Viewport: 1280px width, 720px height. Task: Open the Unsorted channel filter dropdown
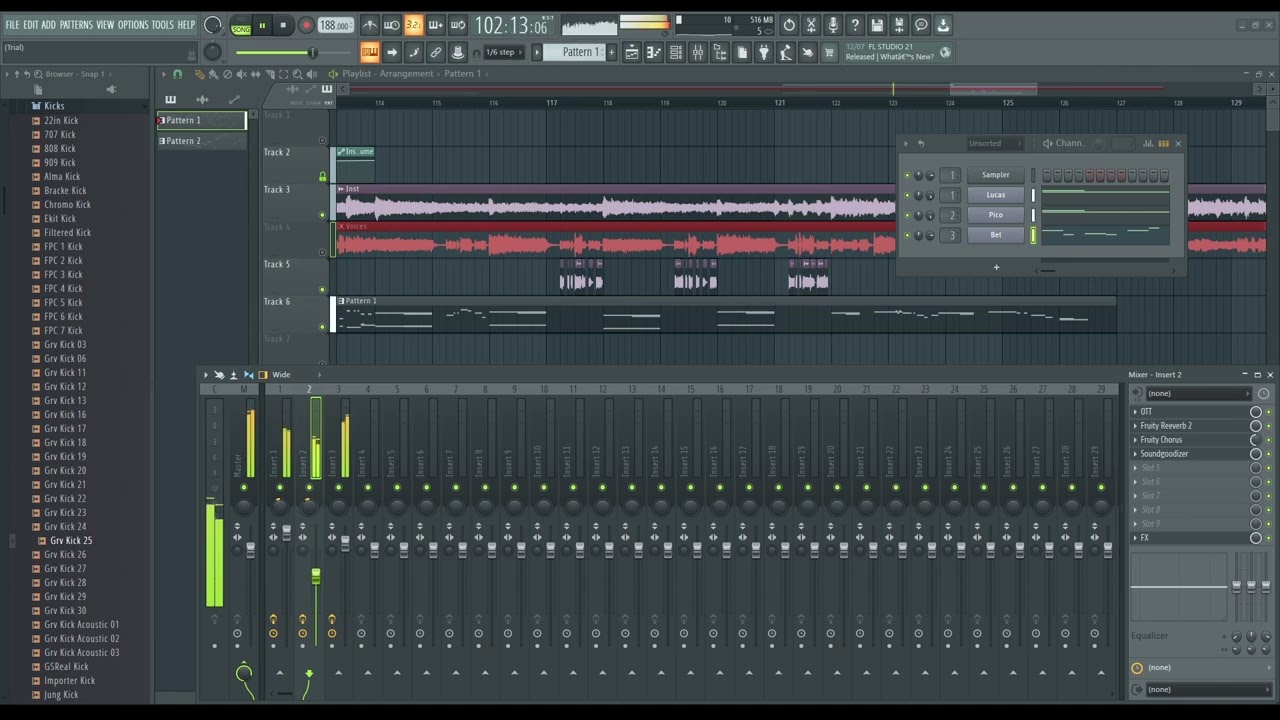996,143
